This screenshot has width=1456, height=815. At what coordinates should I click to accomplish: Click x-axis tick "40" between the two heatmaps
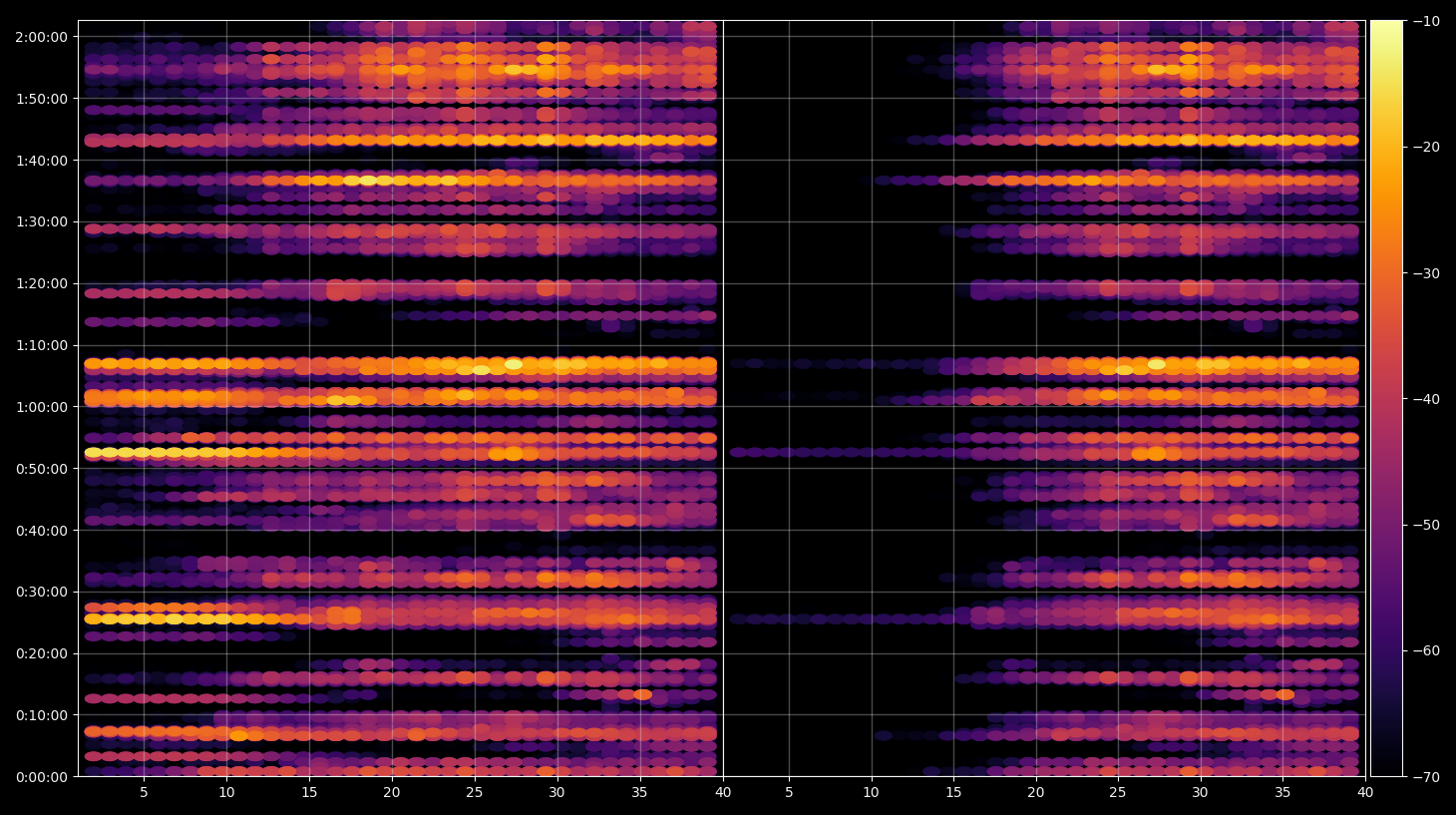tap(723, 793)
